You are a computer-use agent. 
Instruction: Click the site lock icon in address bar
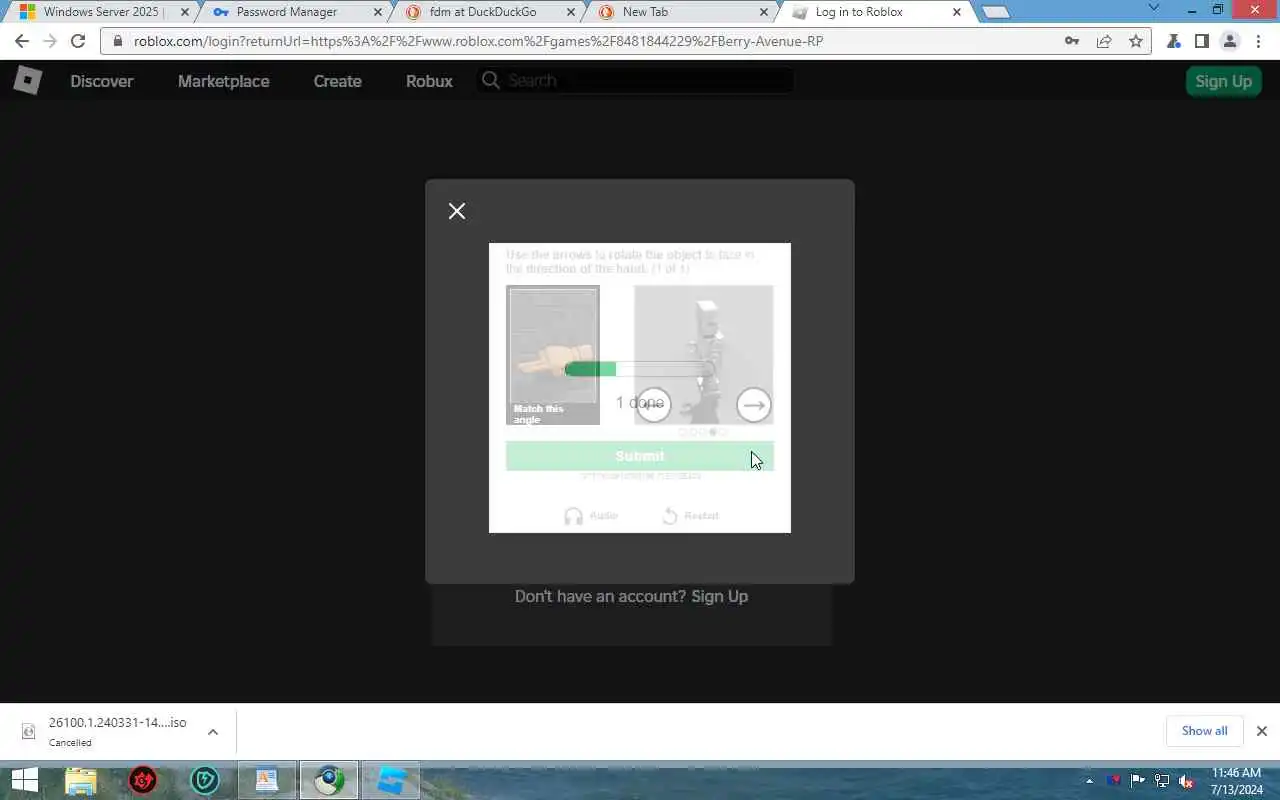(x=118, y=41)
